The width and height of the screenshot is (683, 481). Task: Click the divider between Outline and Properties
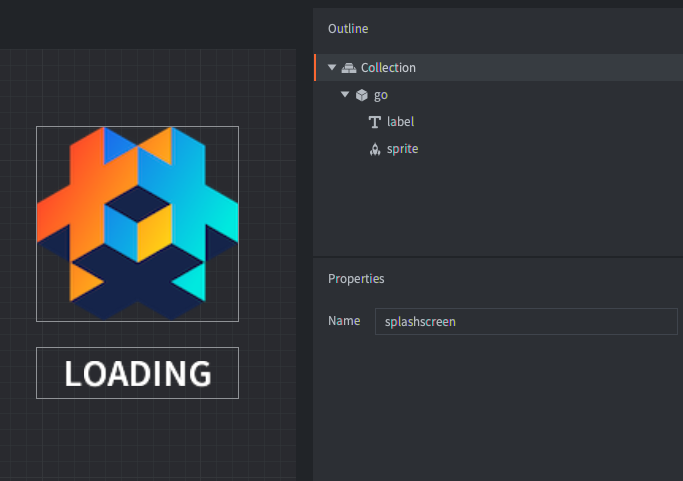pyautogui.click(x=498, y=258)
